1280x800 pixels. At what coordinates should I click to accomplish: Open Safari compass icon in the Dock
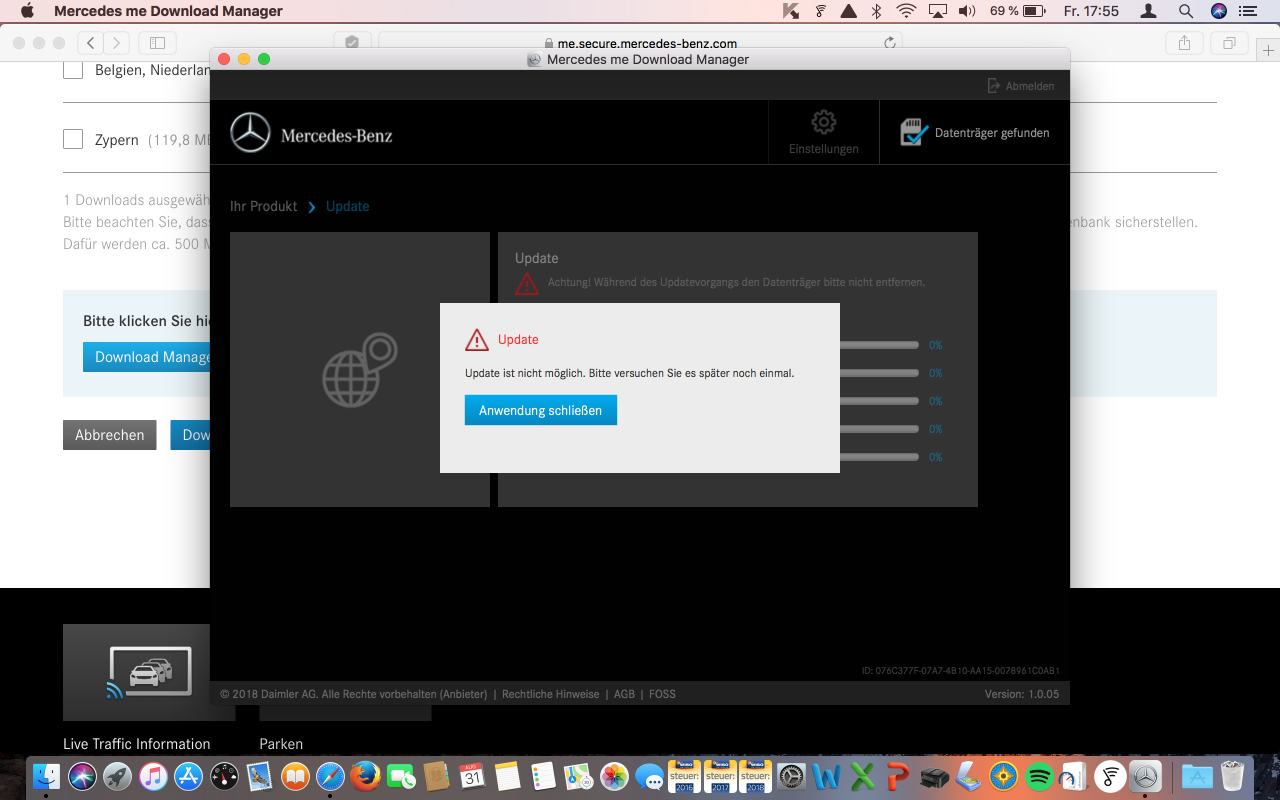pyautogui.click(x=330, y=776)
